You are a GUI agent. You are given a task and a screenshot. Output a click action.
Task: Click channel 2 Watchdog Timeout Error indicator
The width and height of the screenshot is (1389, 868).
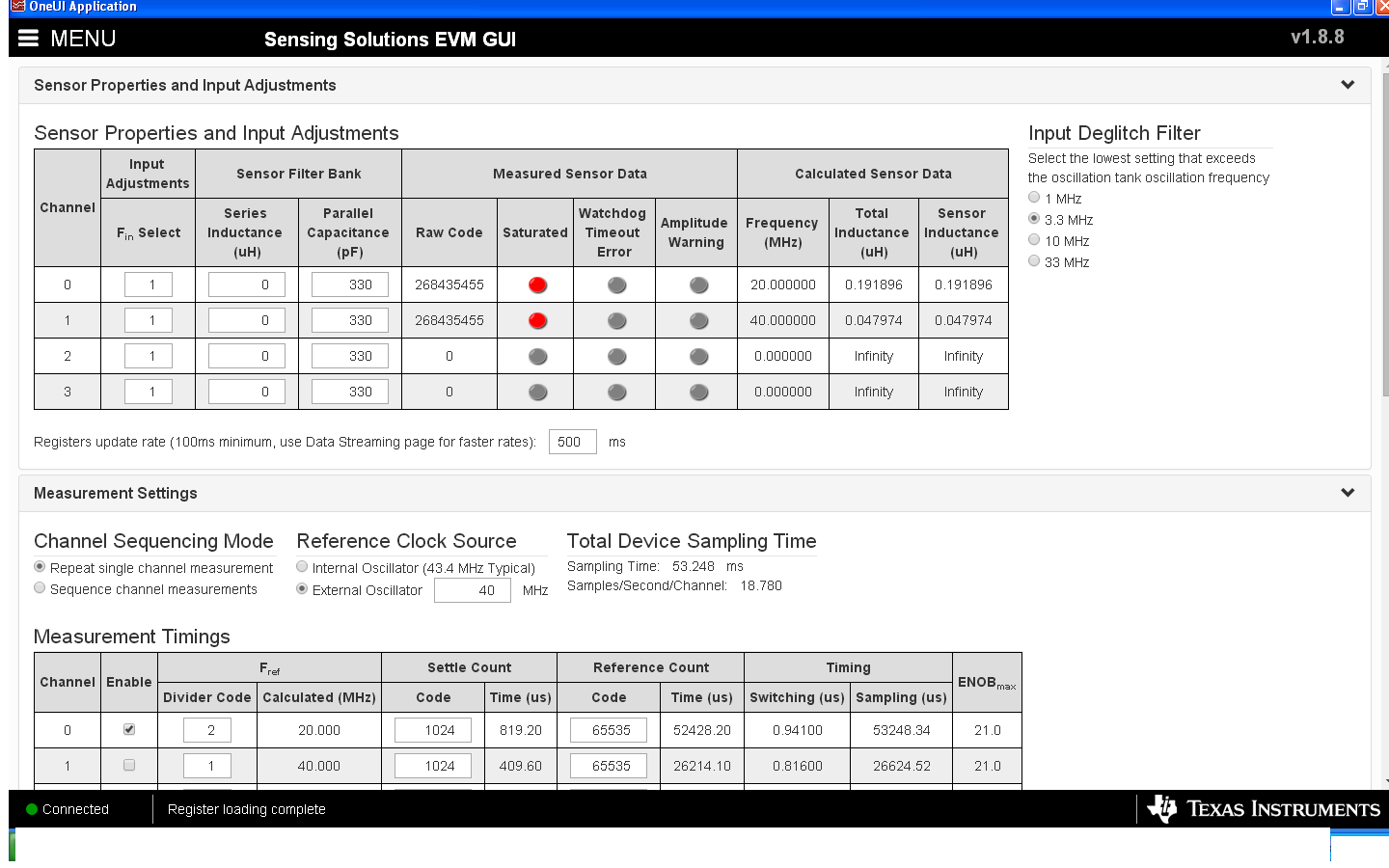617,357
